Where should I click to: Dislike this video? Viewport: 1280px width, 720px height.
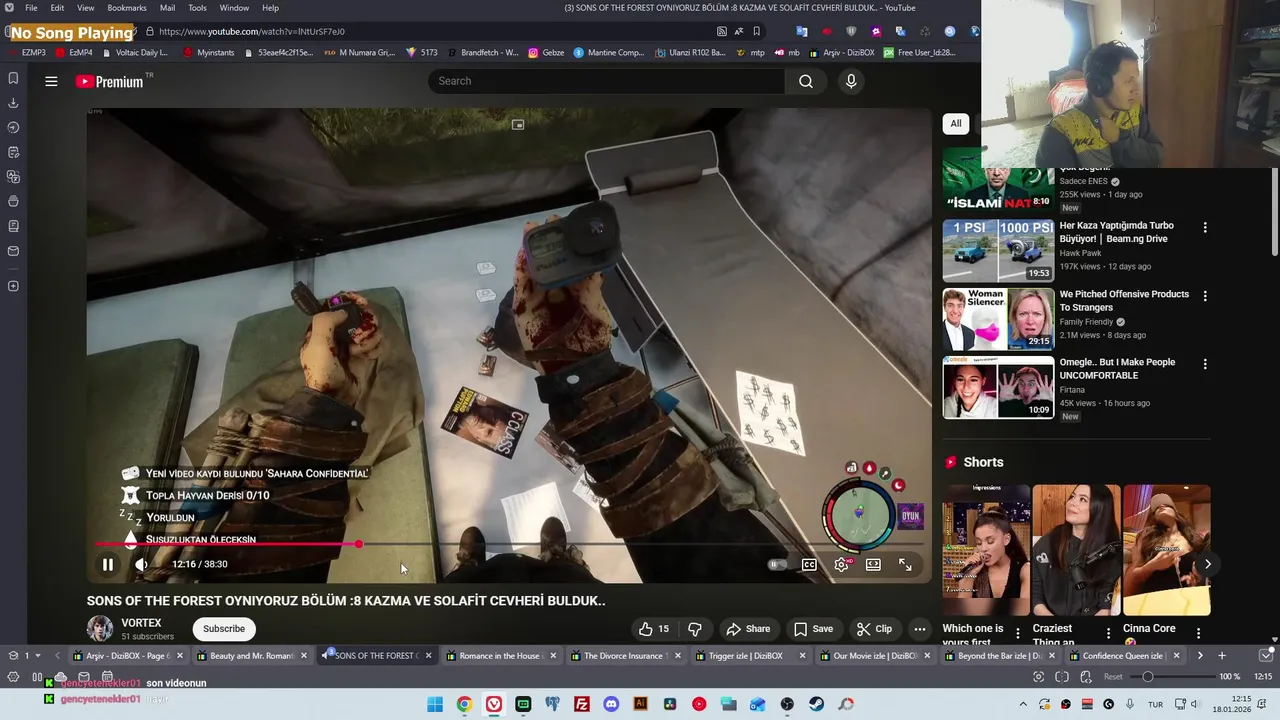point(694,629)
